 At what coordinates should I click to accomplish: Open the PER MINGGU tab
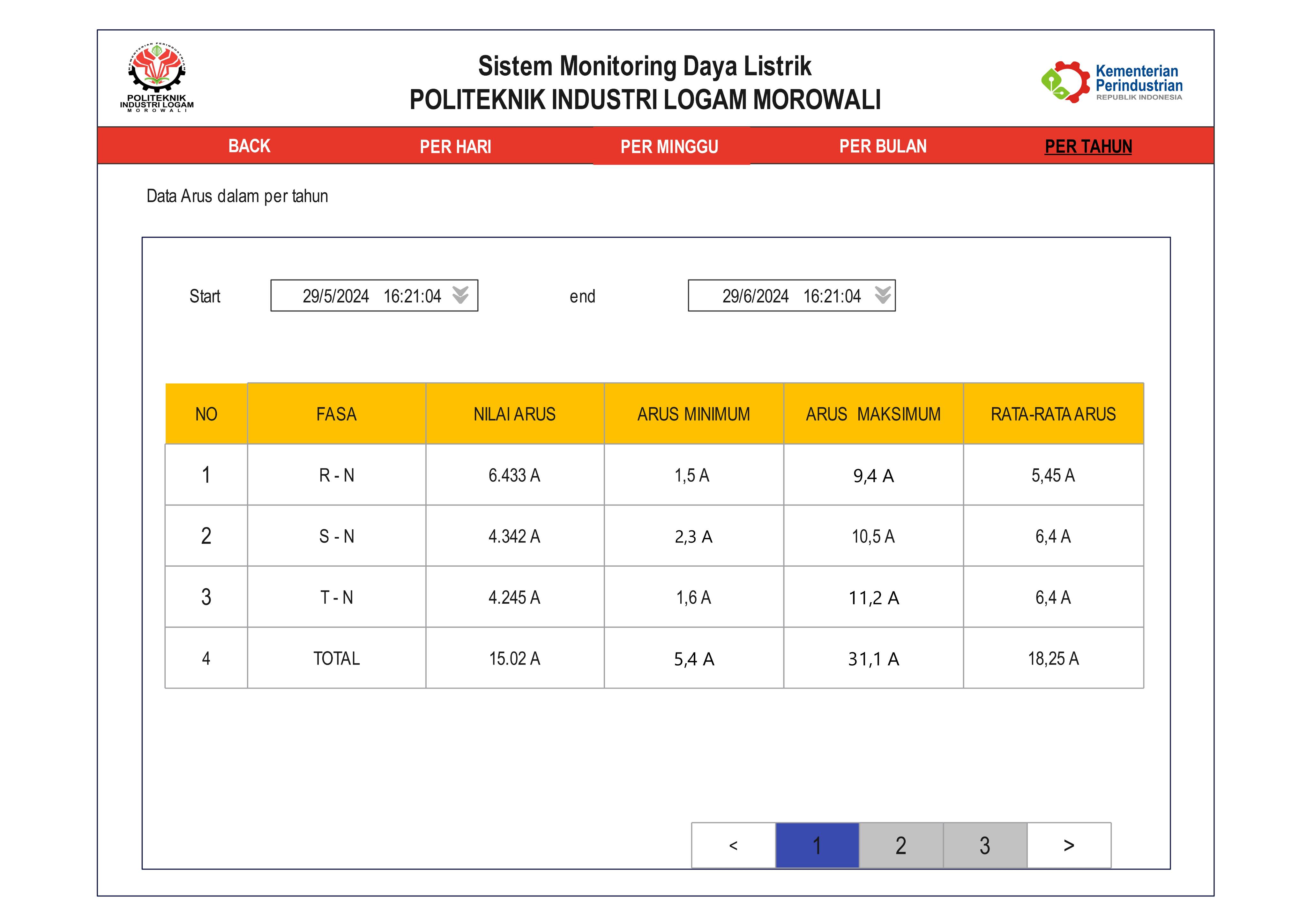pyautogui.click(x=669, y=147)
